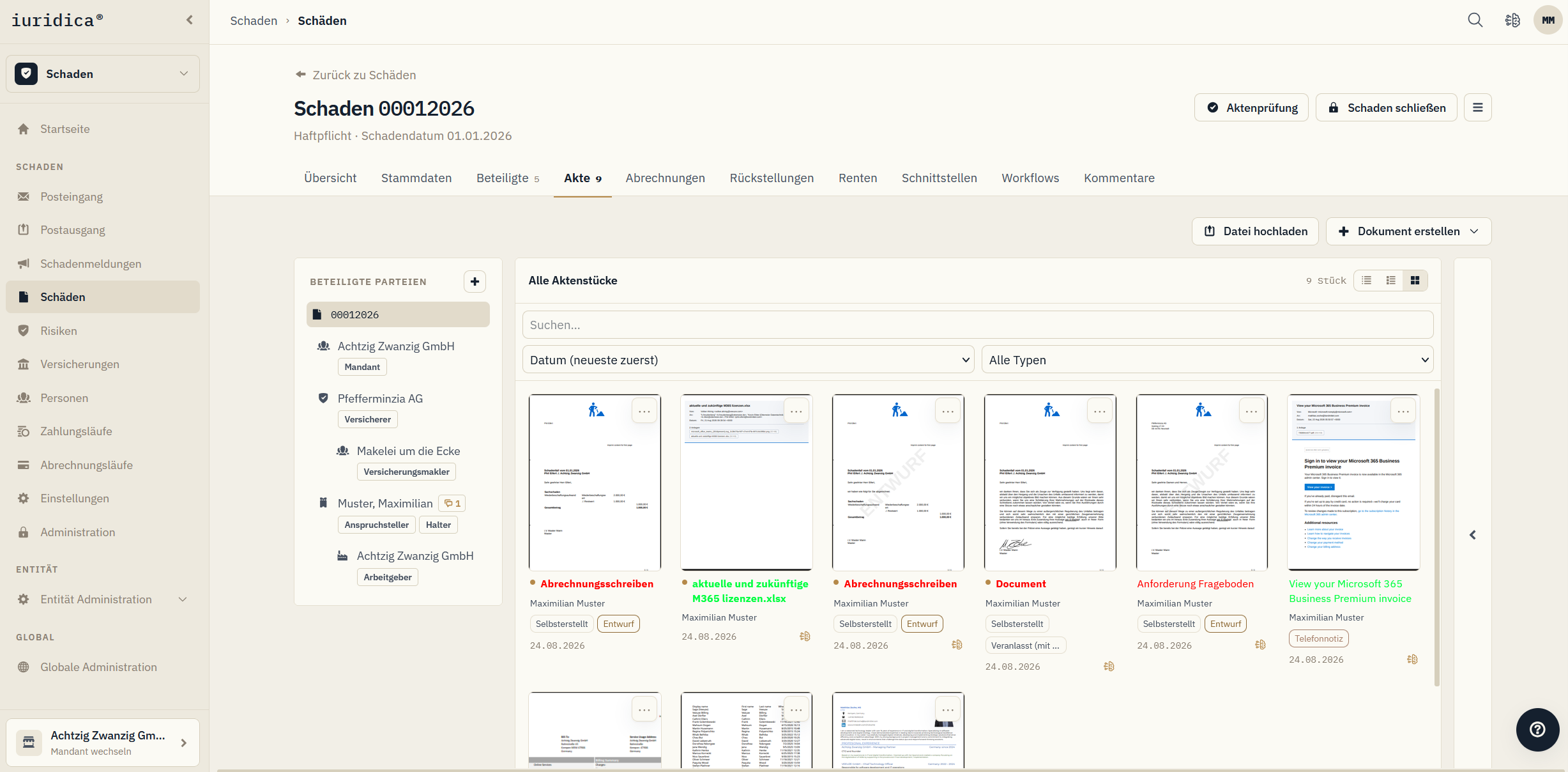The height and width of the screenshot is (772, 1568).
Task: Open the help question mark button
Action: coord(1537,729)
